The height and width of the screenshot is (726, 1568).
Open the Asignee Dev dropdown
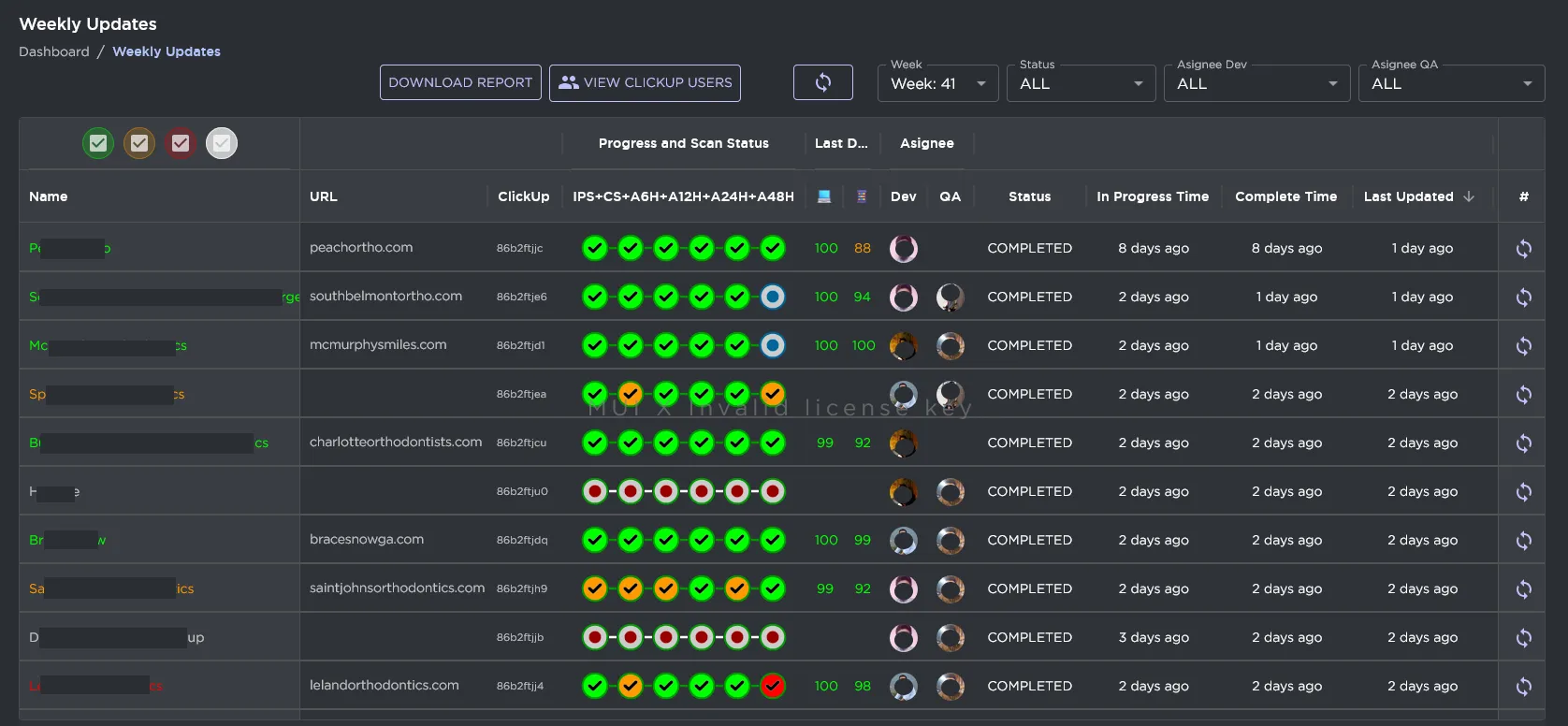pyautogui.click(x=1256, y=83)
